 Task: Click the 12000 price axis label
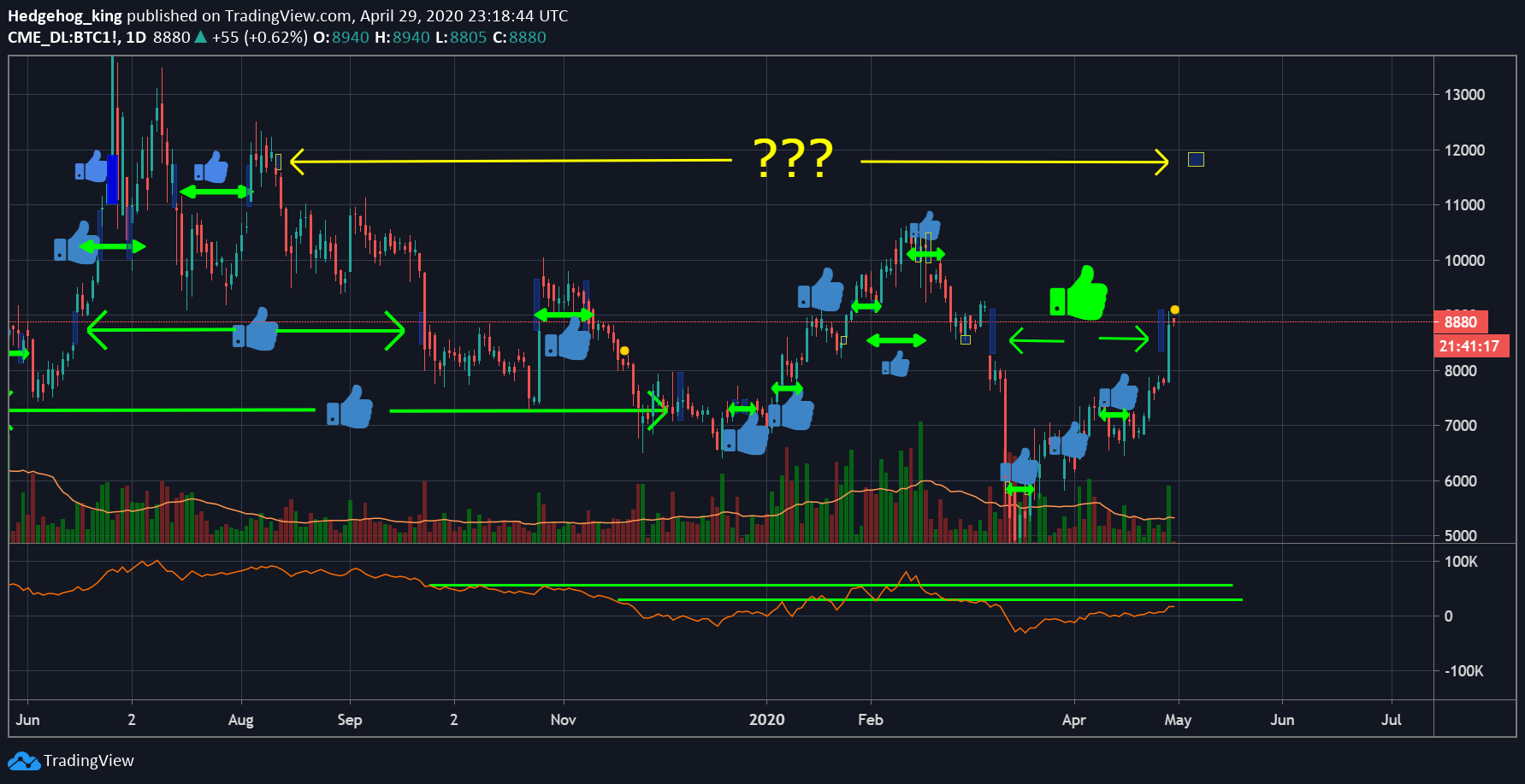pyautogui.click(x=1464, y=150)
